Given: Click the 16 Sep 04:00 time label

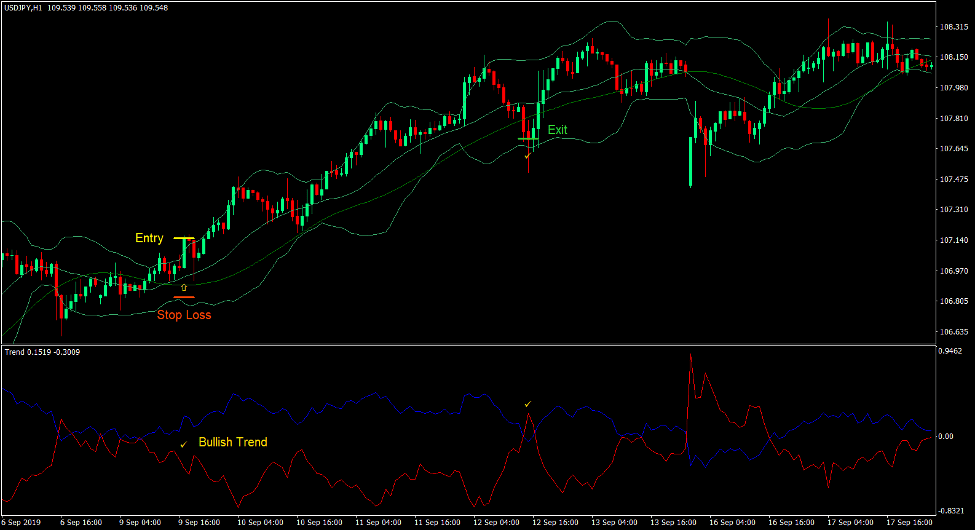Looking at the screenshot, I should [732, 522].
